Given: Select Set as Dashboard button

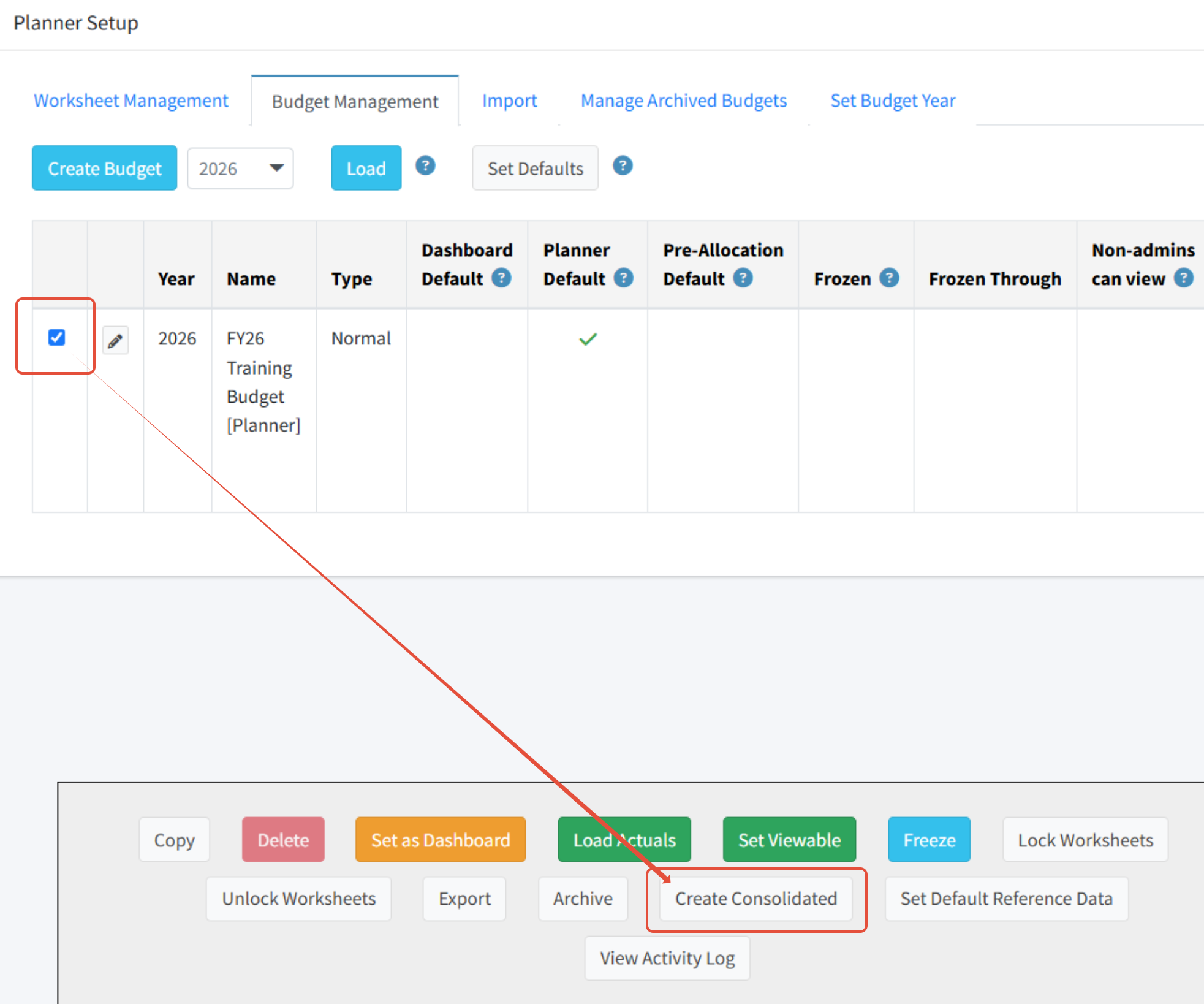Looking at the screenshot, I should [440, 840].
